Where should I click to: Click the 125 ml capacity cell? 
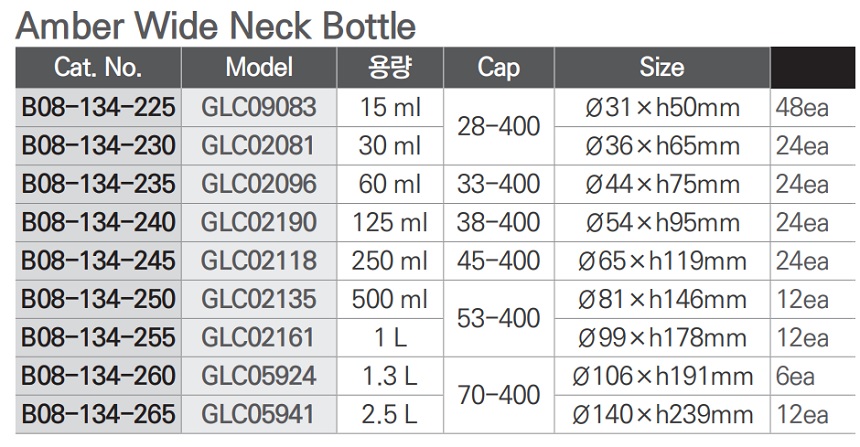389,222
